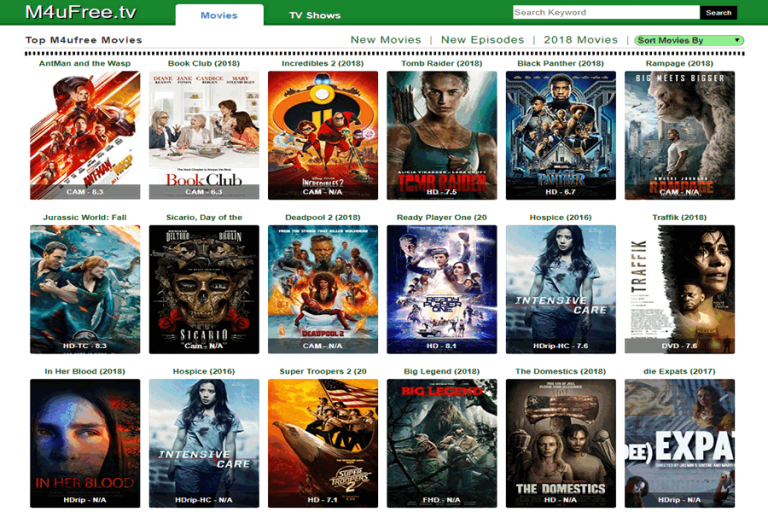Open The Domestics poster thumbnail

click(561, 443)
